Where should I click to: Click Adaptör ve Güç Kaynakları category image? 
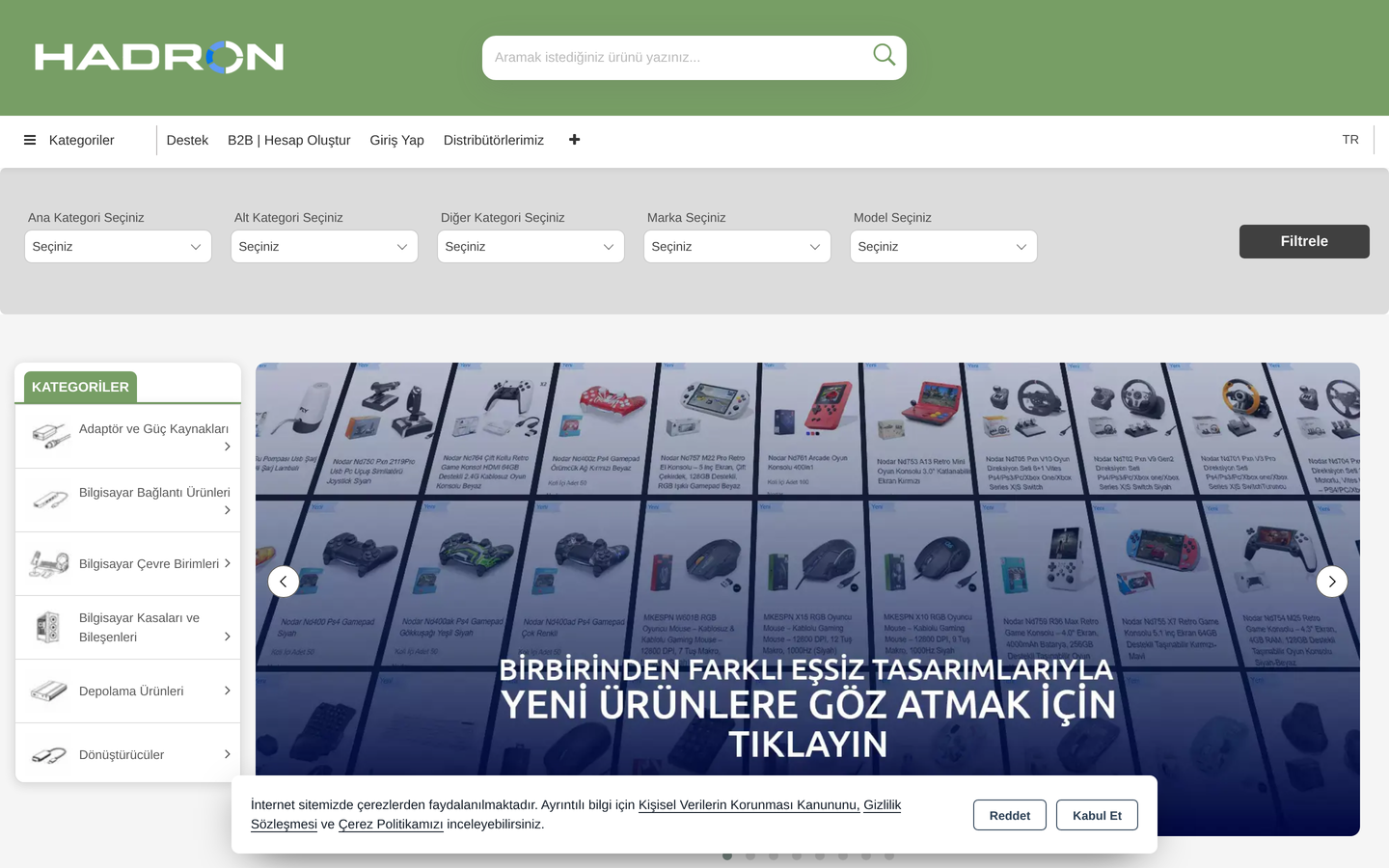49,436
